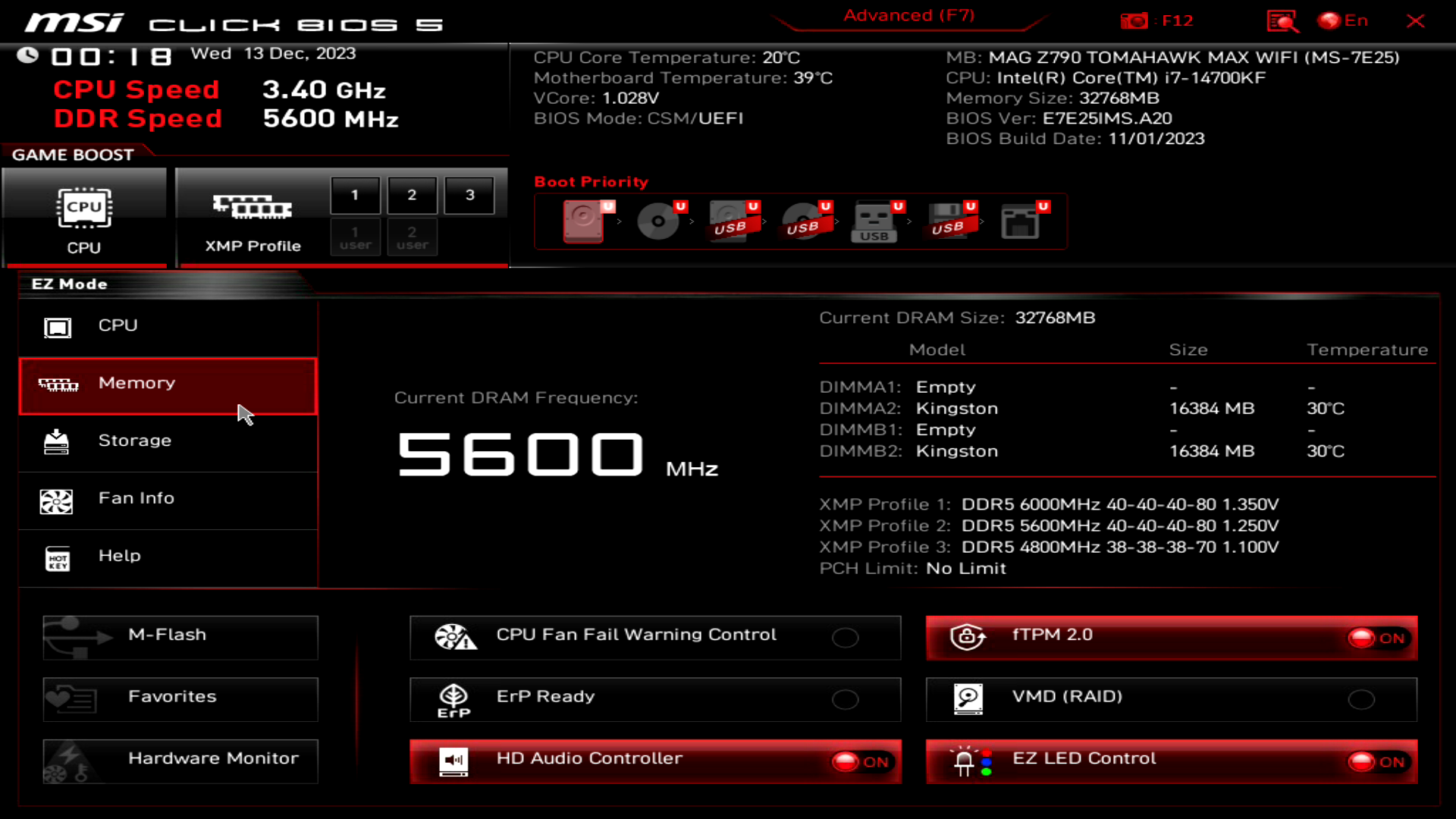The height and width of the screenshot is (819, 1456).
Task: Select XMP Profile button 3
Action: pyautogui.click(x=469, y=195)
